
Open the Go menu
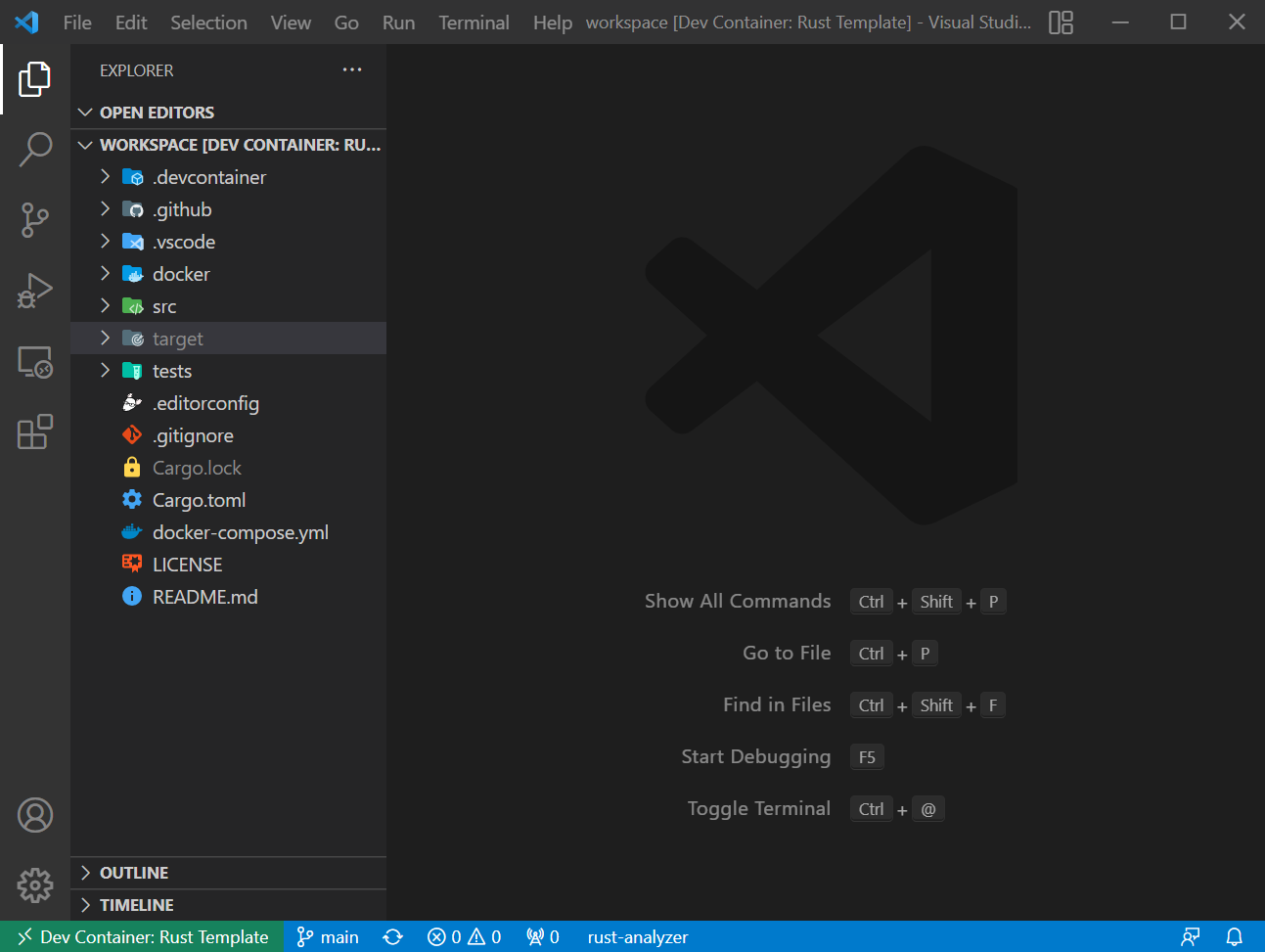(x=346, y=23)
